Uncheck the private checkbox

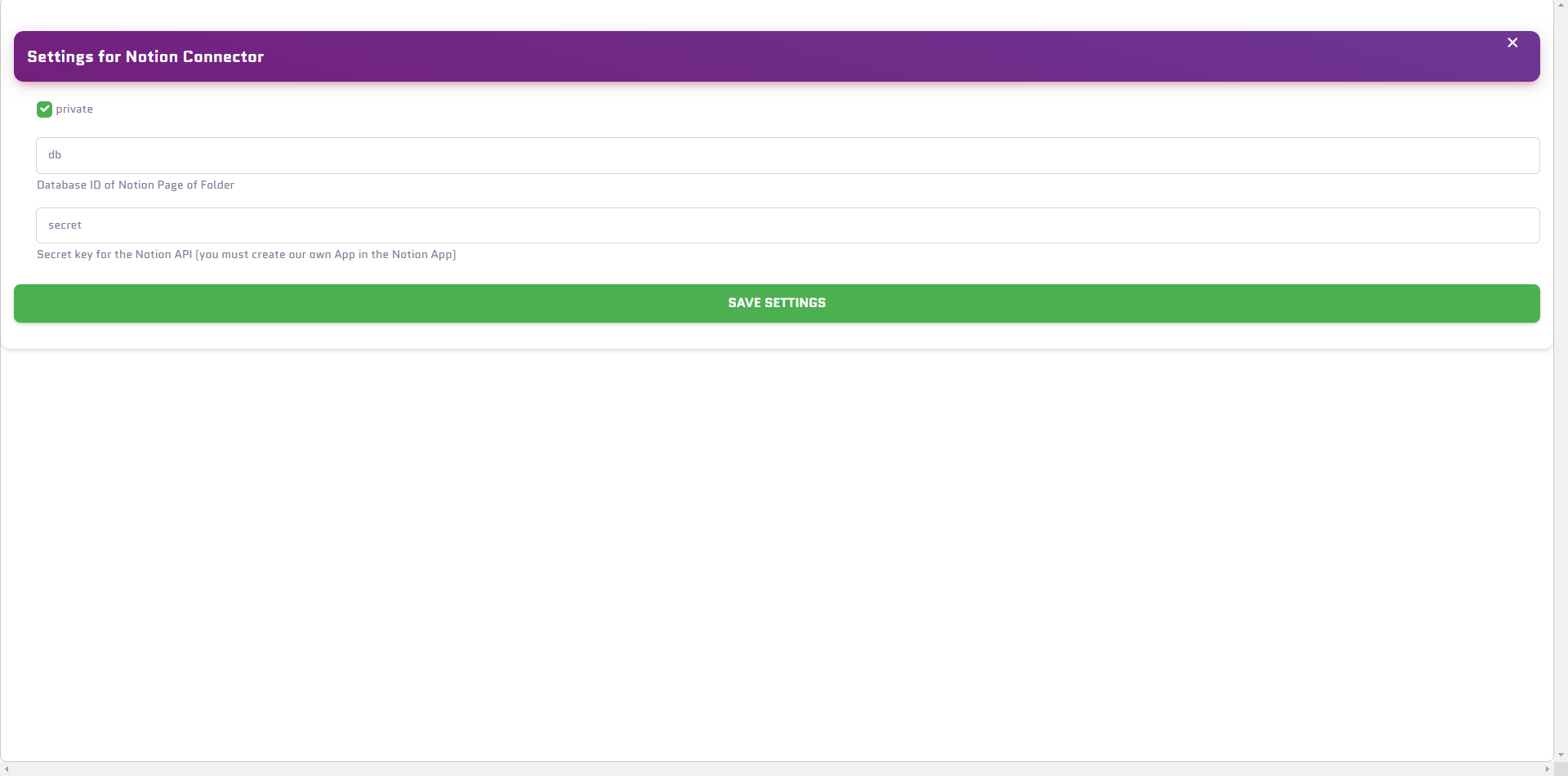44,109
